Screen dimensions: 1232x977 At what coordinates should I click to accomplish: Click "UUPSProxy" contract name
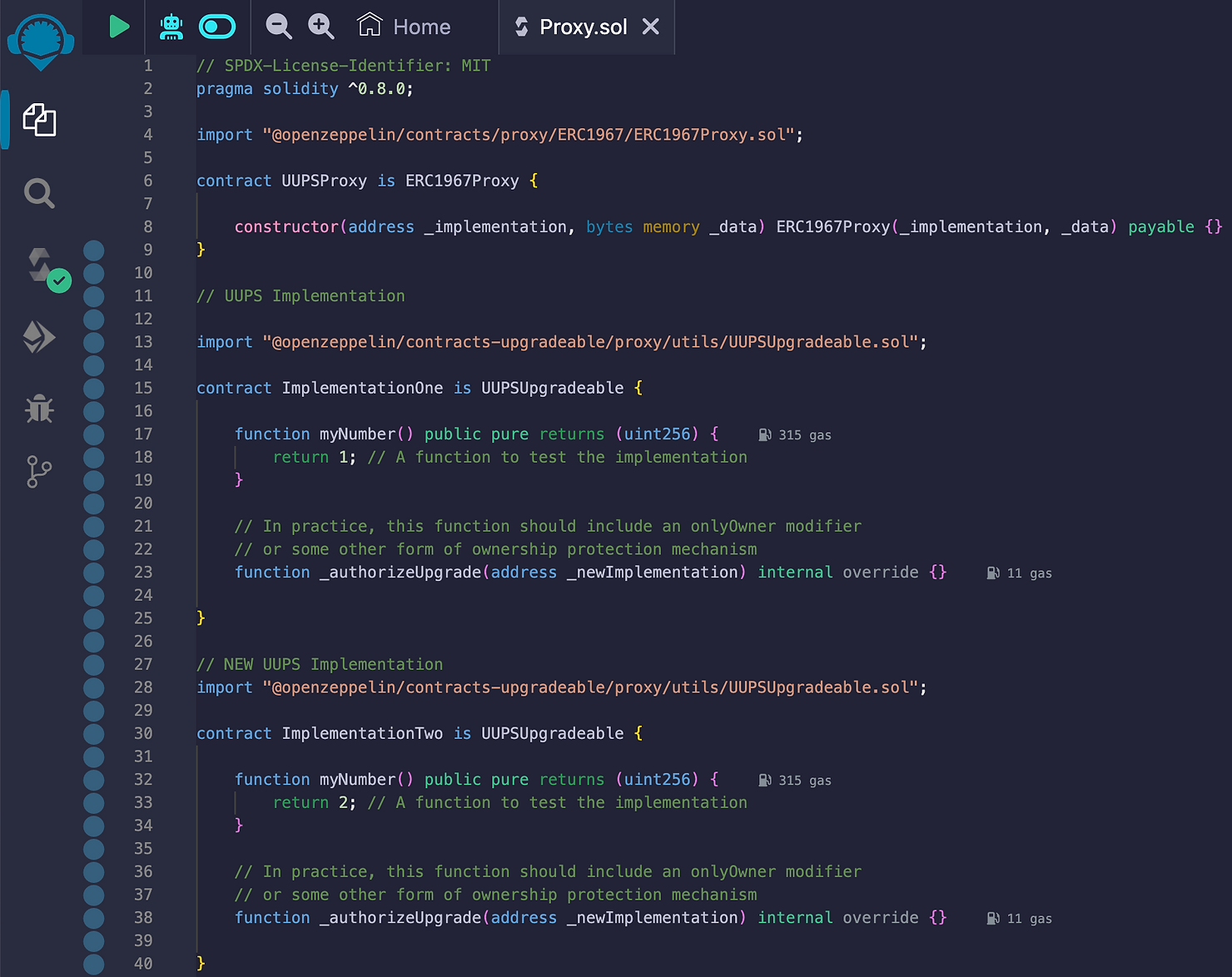tap(324, 181)
